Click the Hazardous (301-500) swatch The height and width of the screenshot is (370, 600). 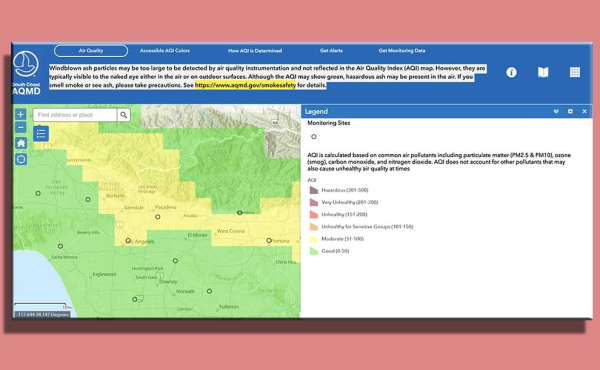pos(314,190)
